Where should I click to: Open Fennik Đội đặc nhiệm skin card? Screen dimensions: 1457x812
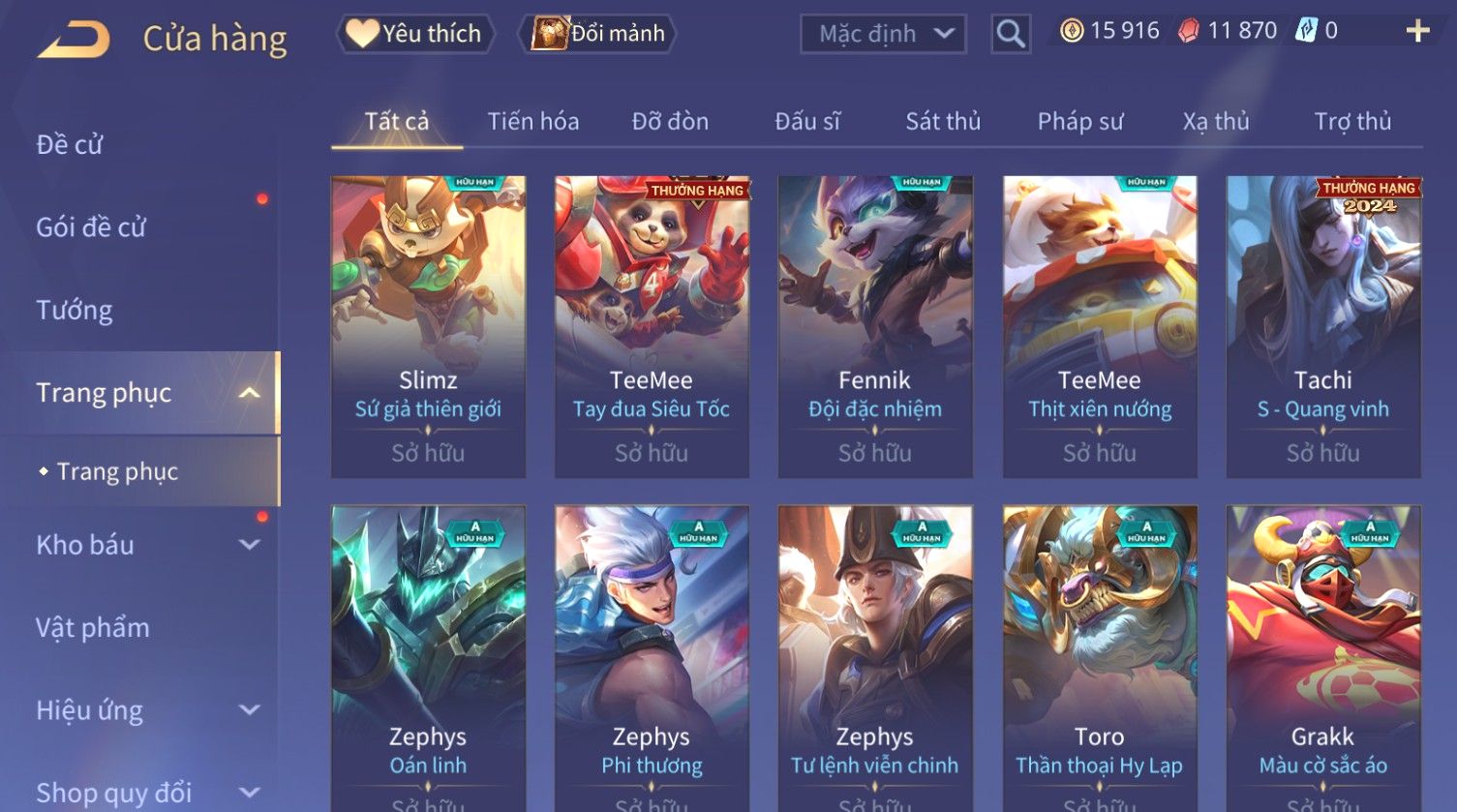tap(875, 327)
